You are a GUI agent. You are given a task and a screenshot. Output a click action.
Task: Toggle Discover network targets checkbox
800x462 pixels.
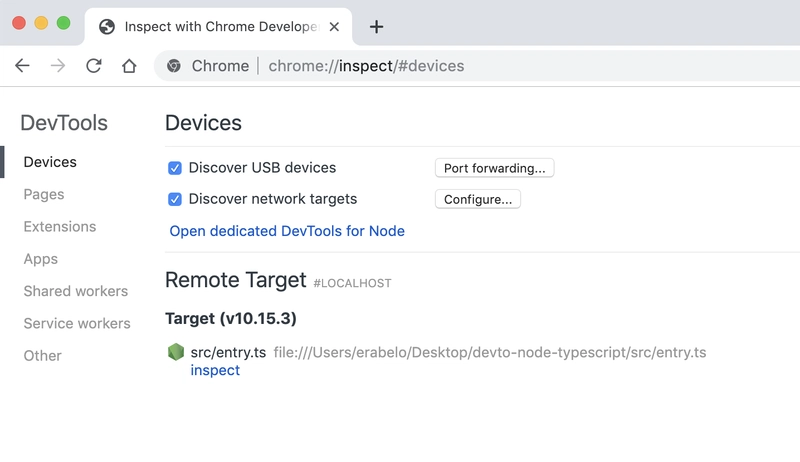[x=174, y=199]
